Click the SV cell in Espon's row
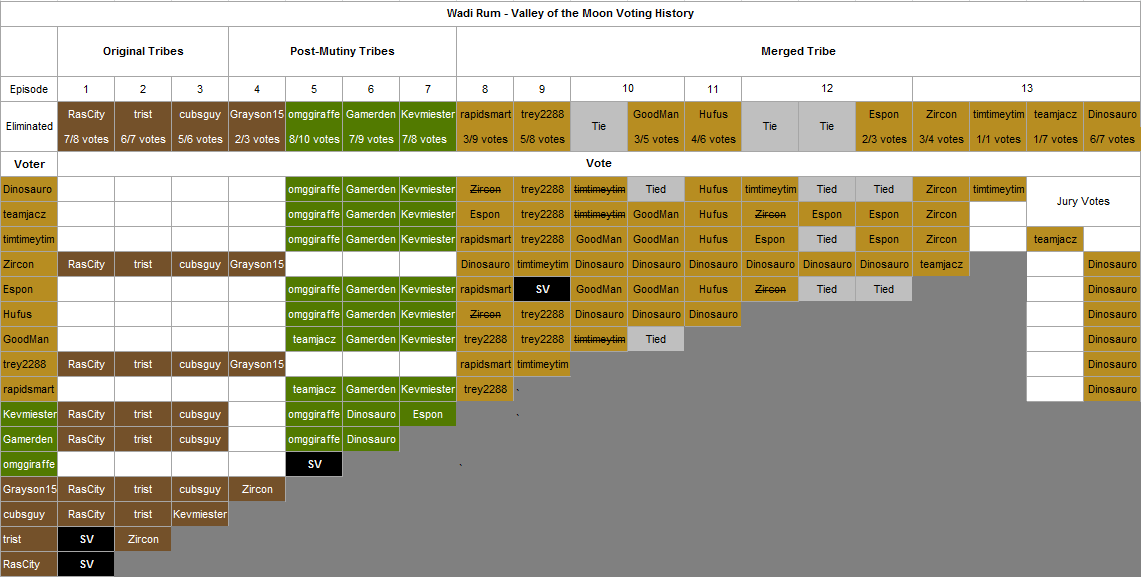 (x=541, y=289)
